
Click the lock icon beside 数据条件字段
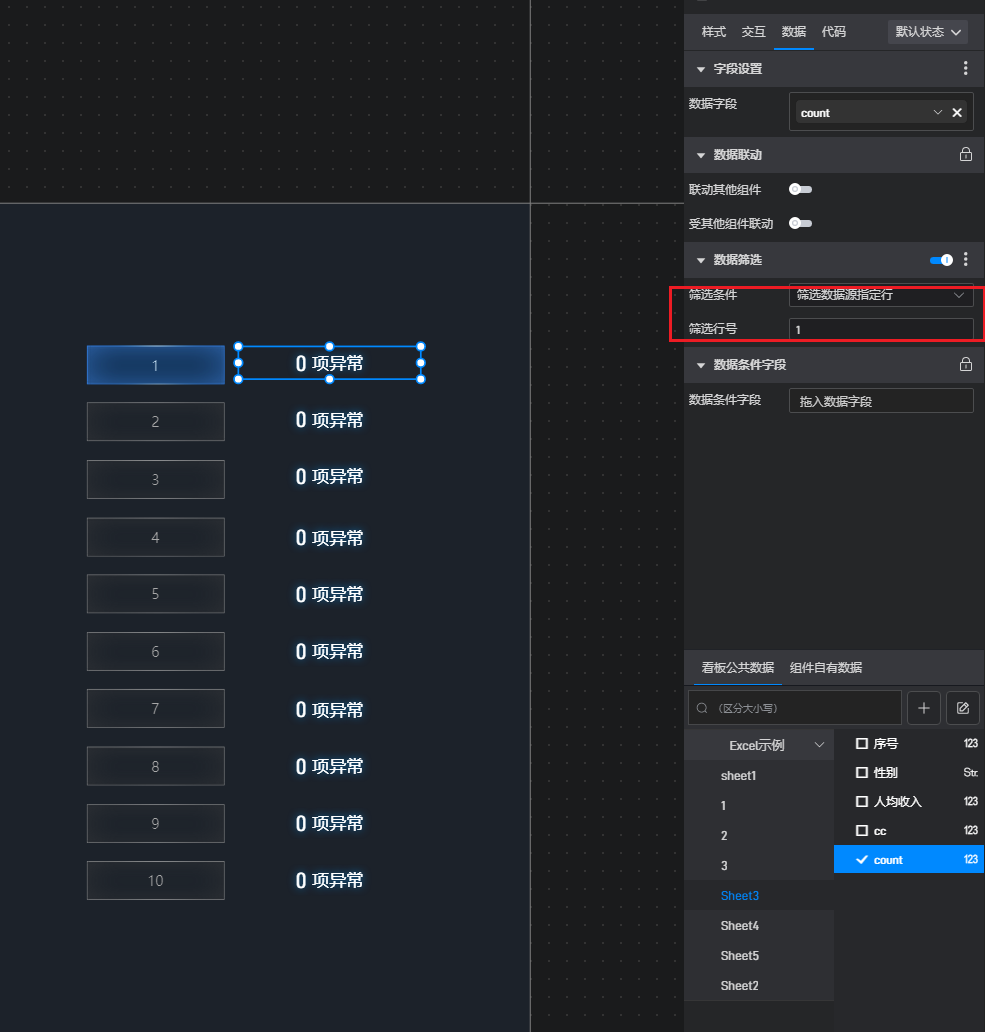(965, 365)
